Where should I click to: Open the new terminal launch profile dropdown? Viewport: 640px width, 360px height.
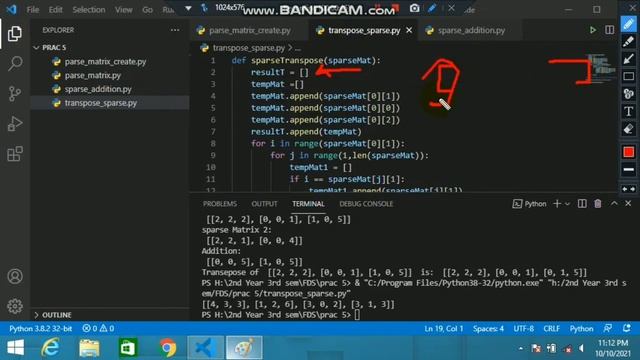click(x=567, y=204)
